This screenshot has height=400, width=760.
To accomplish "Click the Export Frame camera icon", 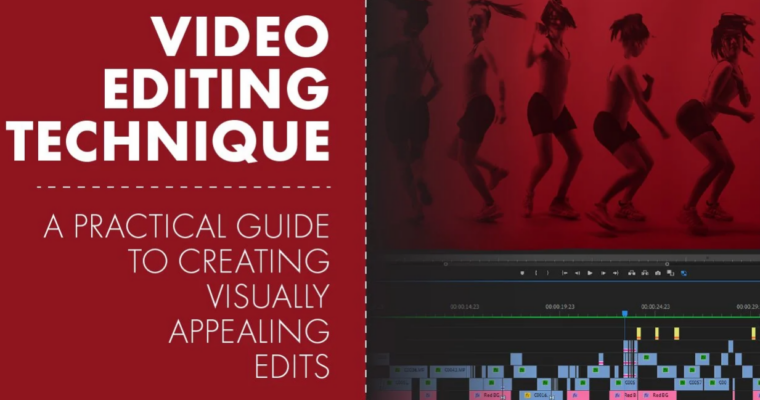I will tap(658, 273).
